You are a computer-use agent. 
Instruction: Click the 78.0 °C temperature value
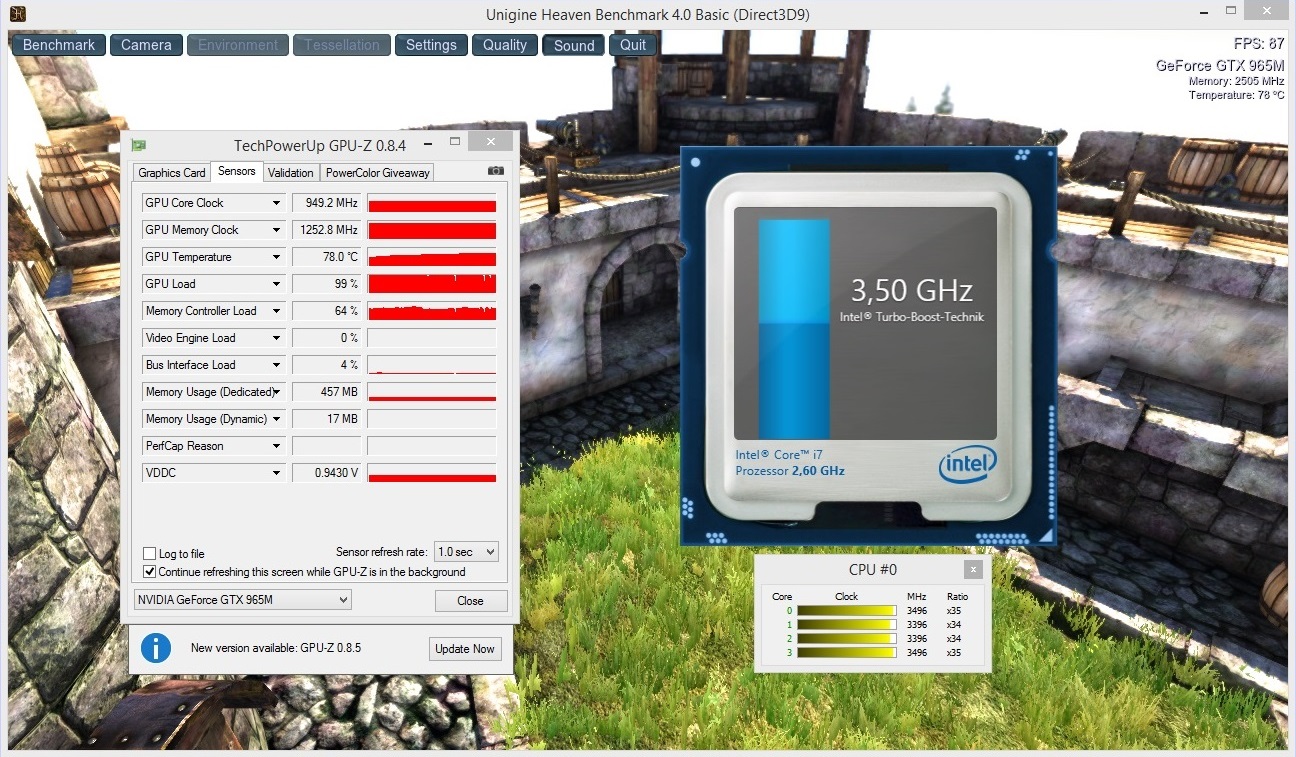(x=326, y=257)
